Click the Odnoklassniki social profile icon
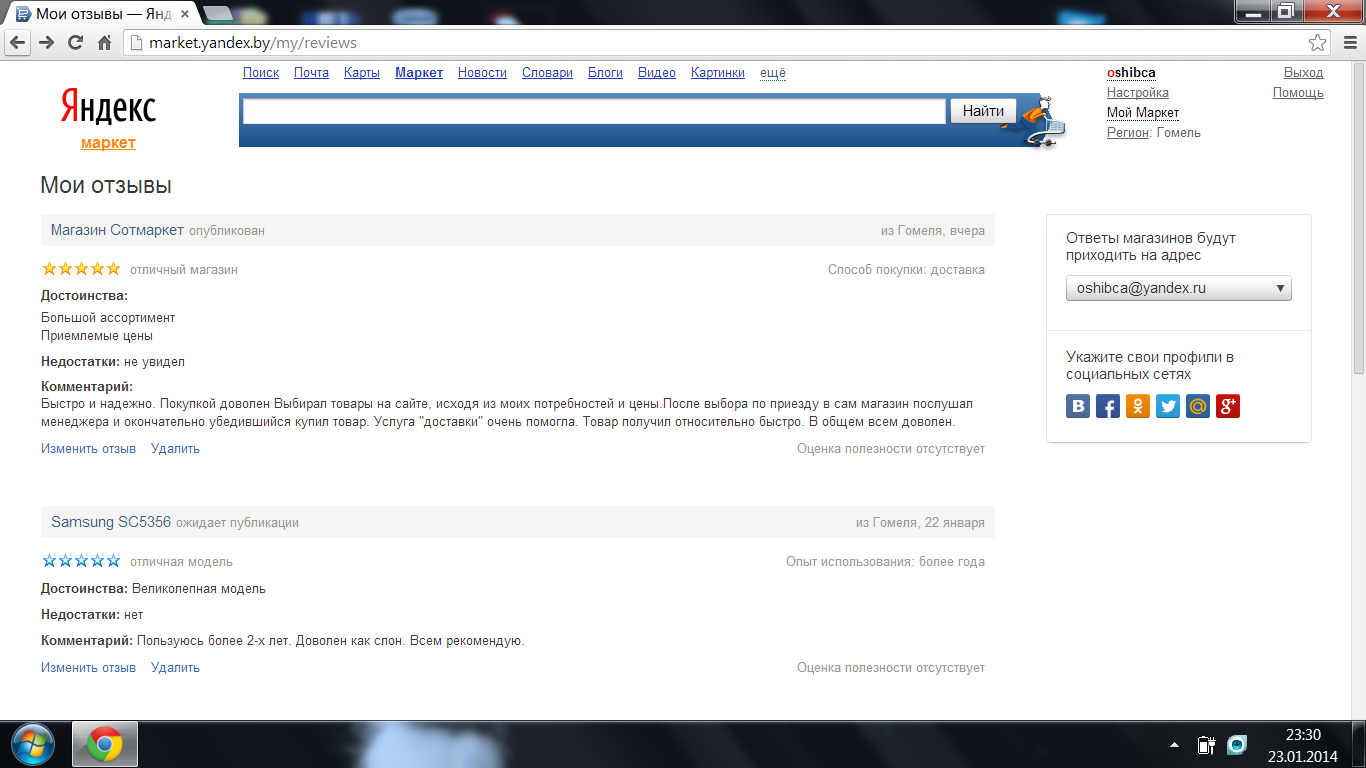This screenshot has width=1366, height=768. (x=1138, y=406)
